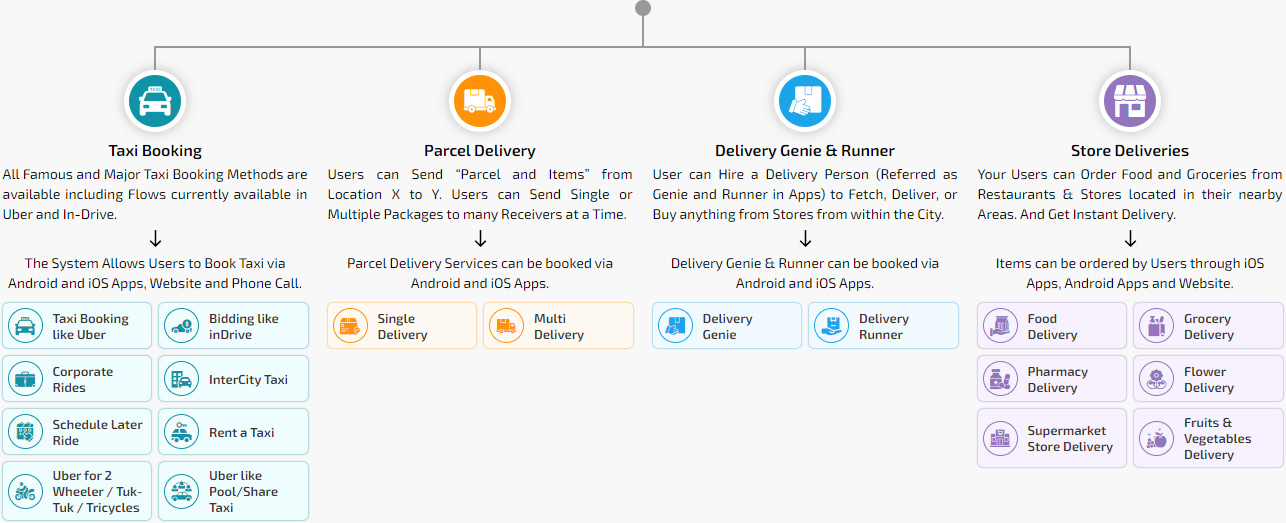Click the Schedule Later Ride calendar icon
This screenshot has height=523, width=1286.
click(x=25, y=432)
